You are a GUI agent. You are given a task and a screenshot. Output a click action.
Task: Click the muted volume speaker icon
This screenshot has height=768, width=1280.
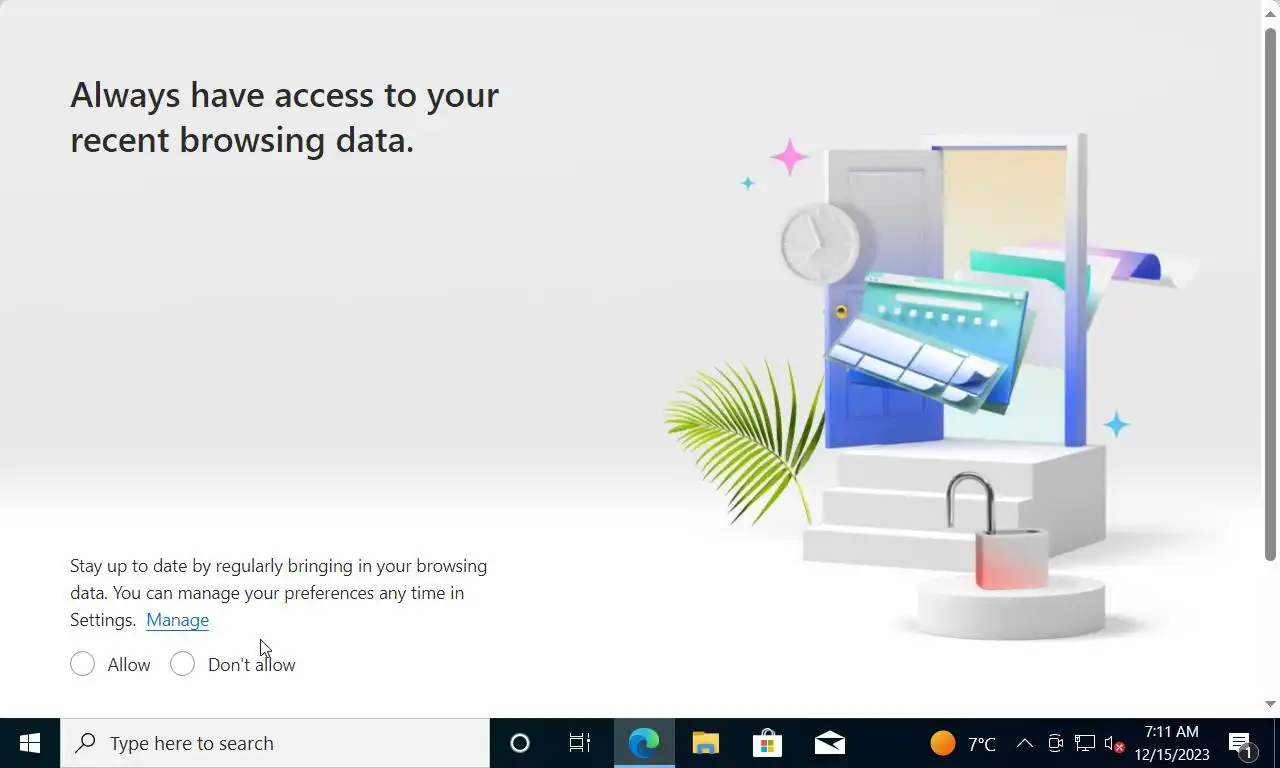pos(1114,743)
